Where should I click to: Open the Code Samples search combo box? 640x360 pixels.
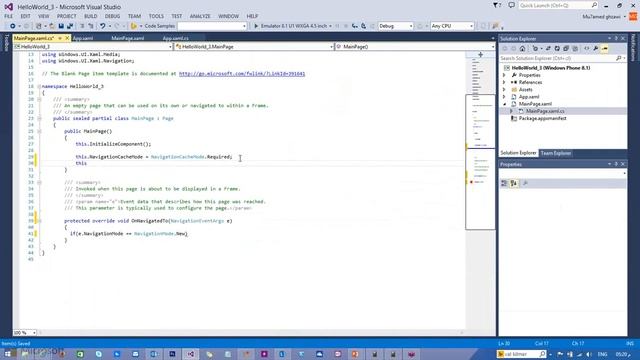click(x=212, y=26)
